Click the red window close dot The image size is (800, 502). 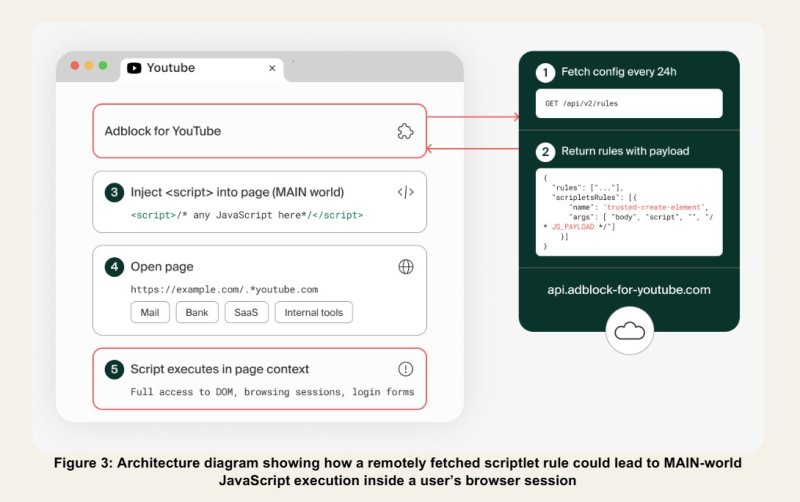coord(74,66)
